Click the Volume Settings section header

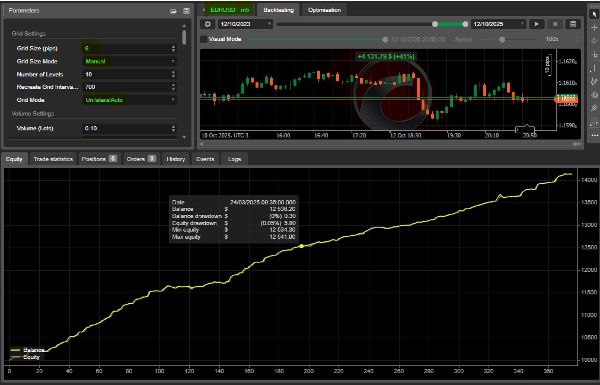pyautogui.click(x=33, y=114)
